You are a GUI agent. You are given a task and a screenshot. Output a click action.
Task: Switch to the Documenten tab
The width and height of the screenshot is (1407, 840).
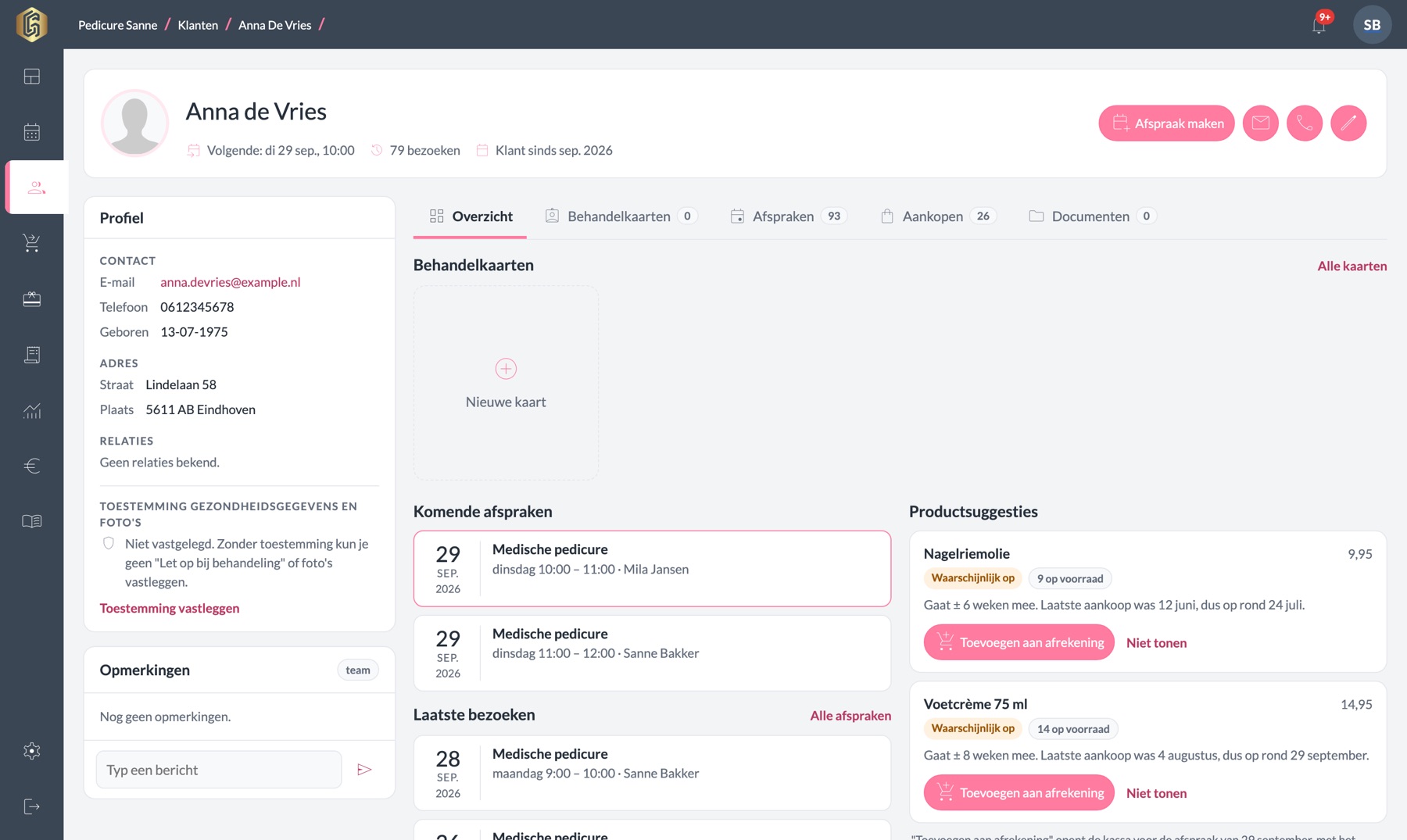pyautogui.click(x=1092, y=216)
